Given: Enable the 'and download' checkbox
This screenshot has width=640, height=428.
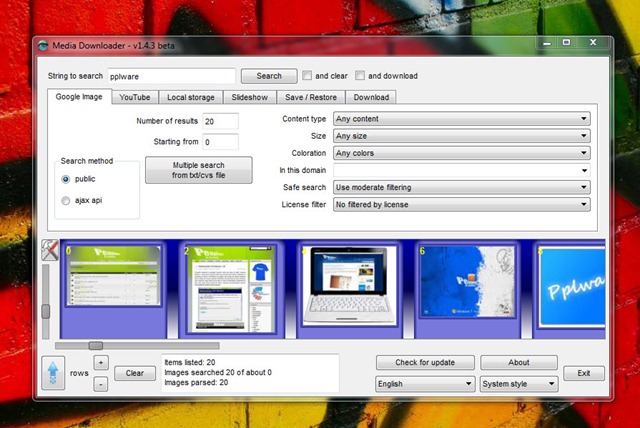Looking at the screenshot, I should coord(360,75).
